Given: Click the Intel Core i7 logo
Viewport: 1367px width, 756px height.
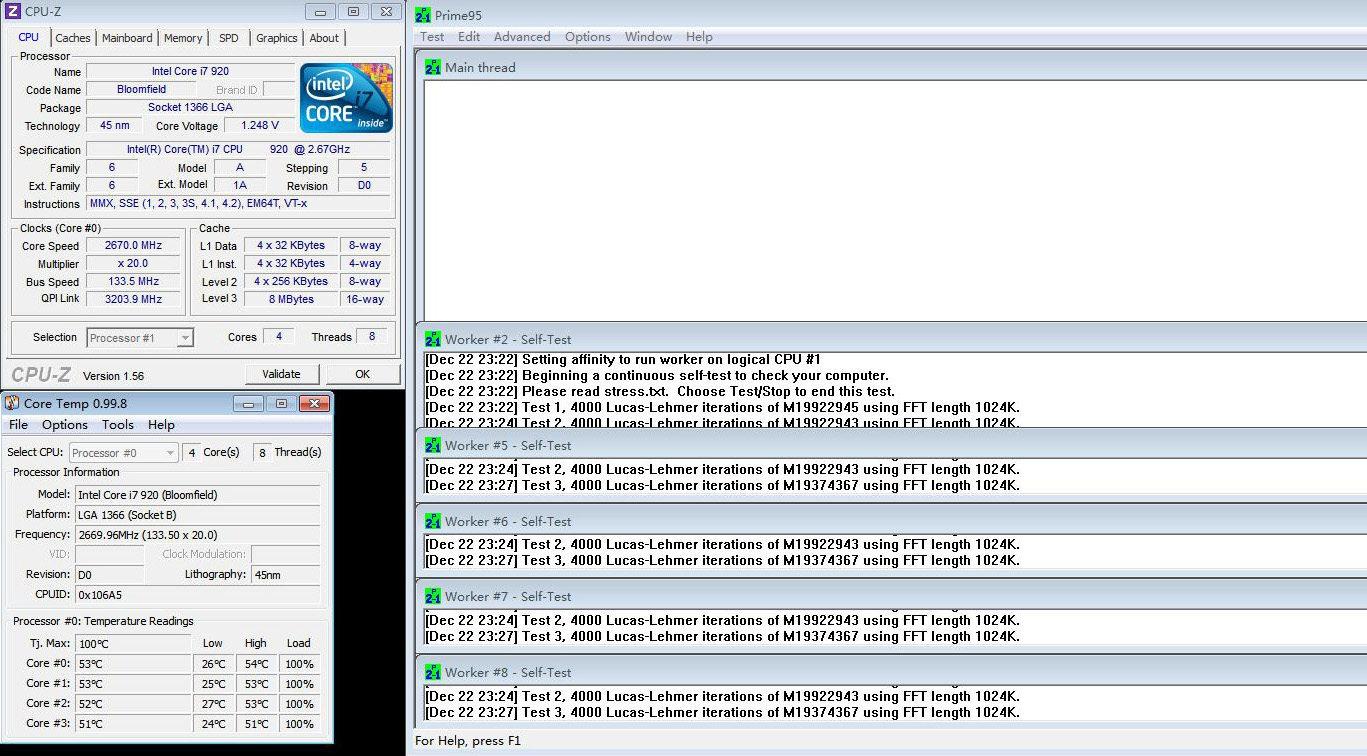Looking at the screenshot, I should [x=346, y=98].
